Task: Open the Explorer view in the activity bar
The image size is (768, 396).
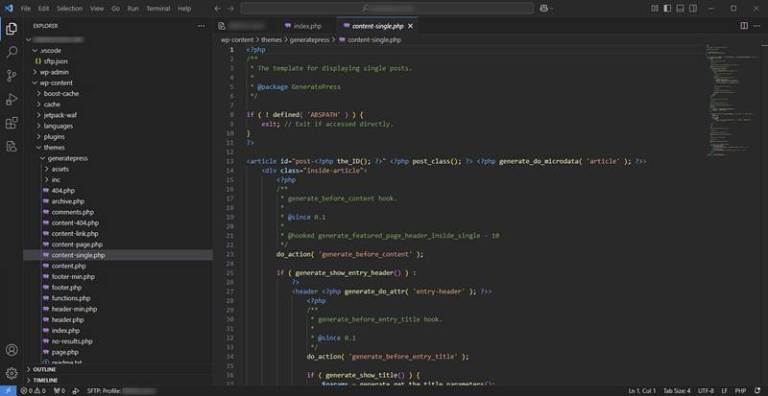Action: coord(11,29)
